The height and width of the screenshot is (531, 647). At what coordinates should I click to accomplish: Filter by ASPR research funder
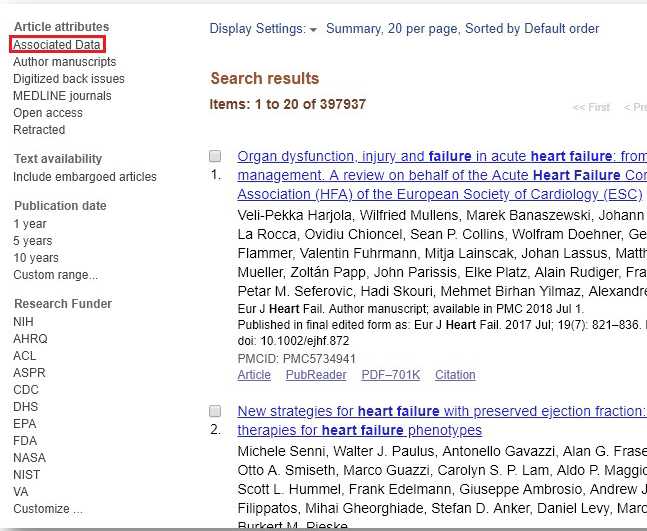point(29,373)
